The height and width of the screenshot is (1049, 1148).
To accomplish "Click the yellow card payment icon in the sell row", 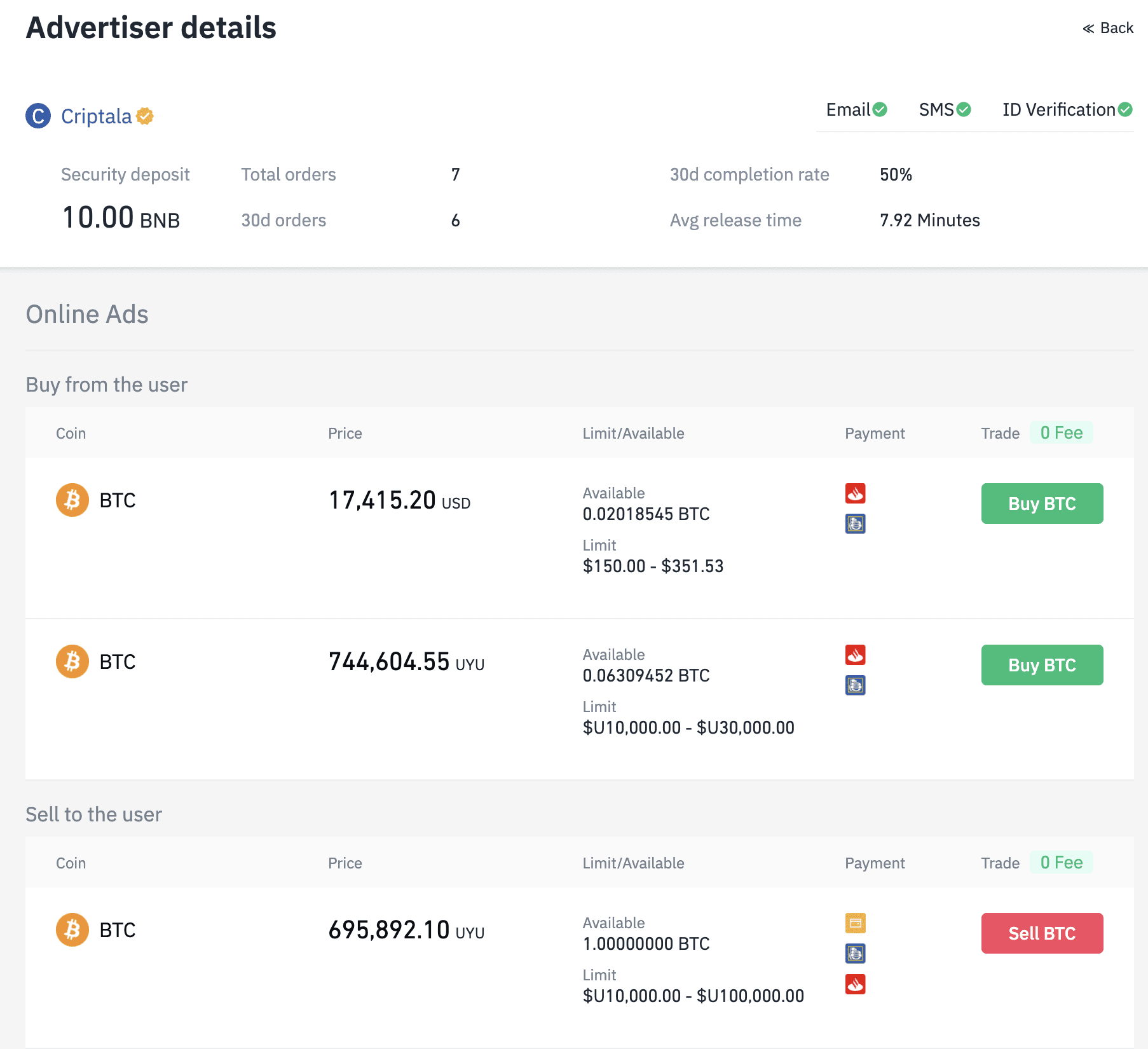I will [x=856, y=922].
